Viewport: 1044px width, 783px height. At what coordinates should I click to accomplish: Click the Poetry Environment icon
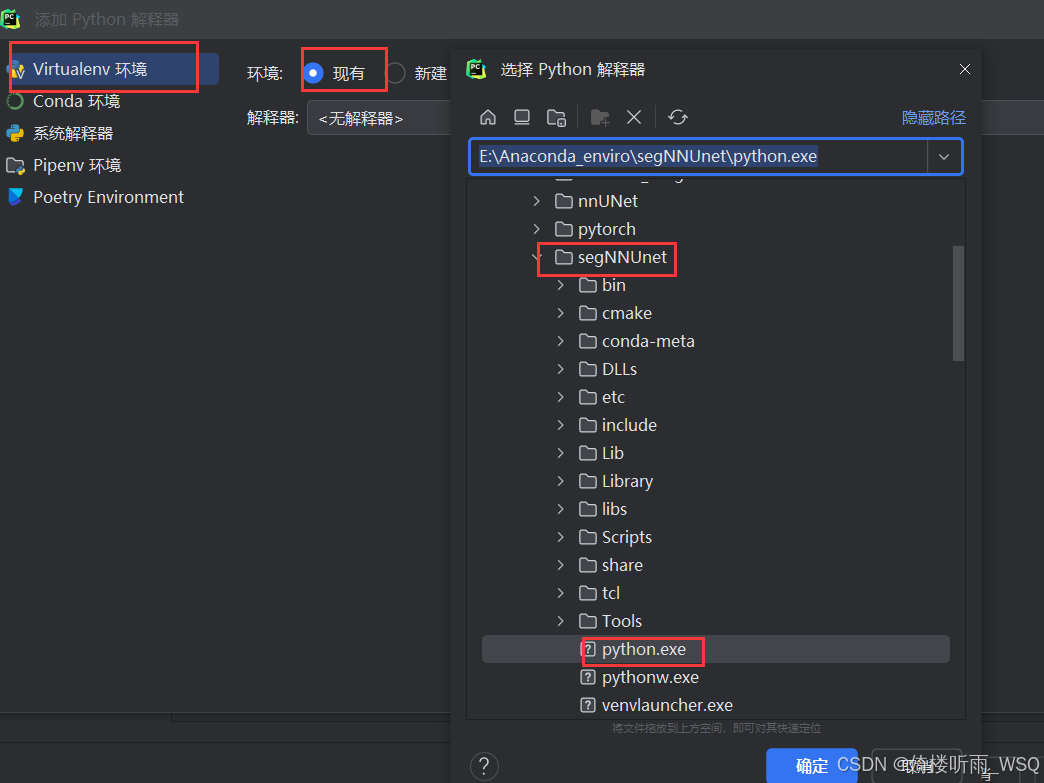pyautogui.click(x=15, y=197)
